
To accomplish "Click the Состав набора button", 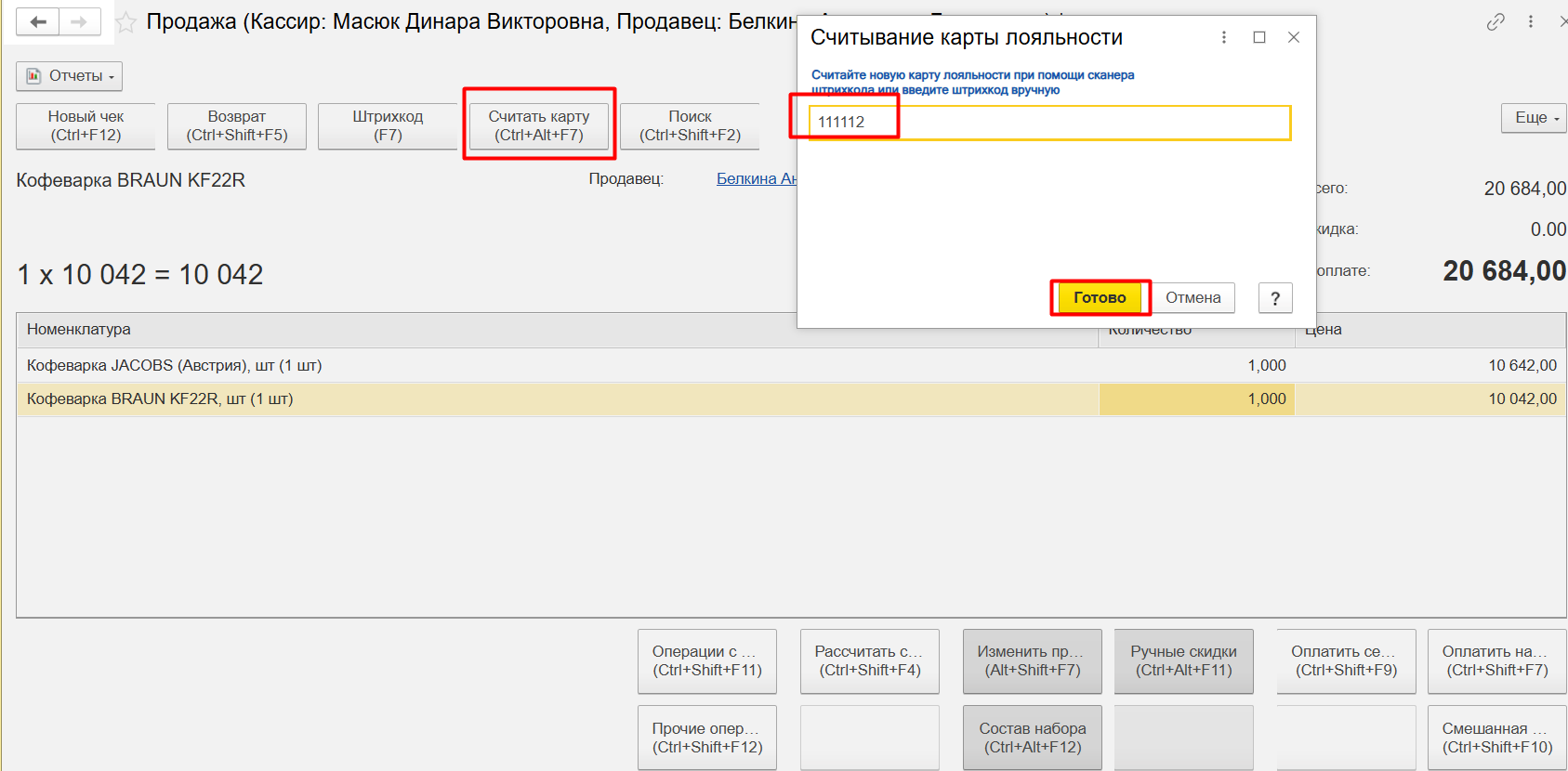I will [x=1032, y=738].
